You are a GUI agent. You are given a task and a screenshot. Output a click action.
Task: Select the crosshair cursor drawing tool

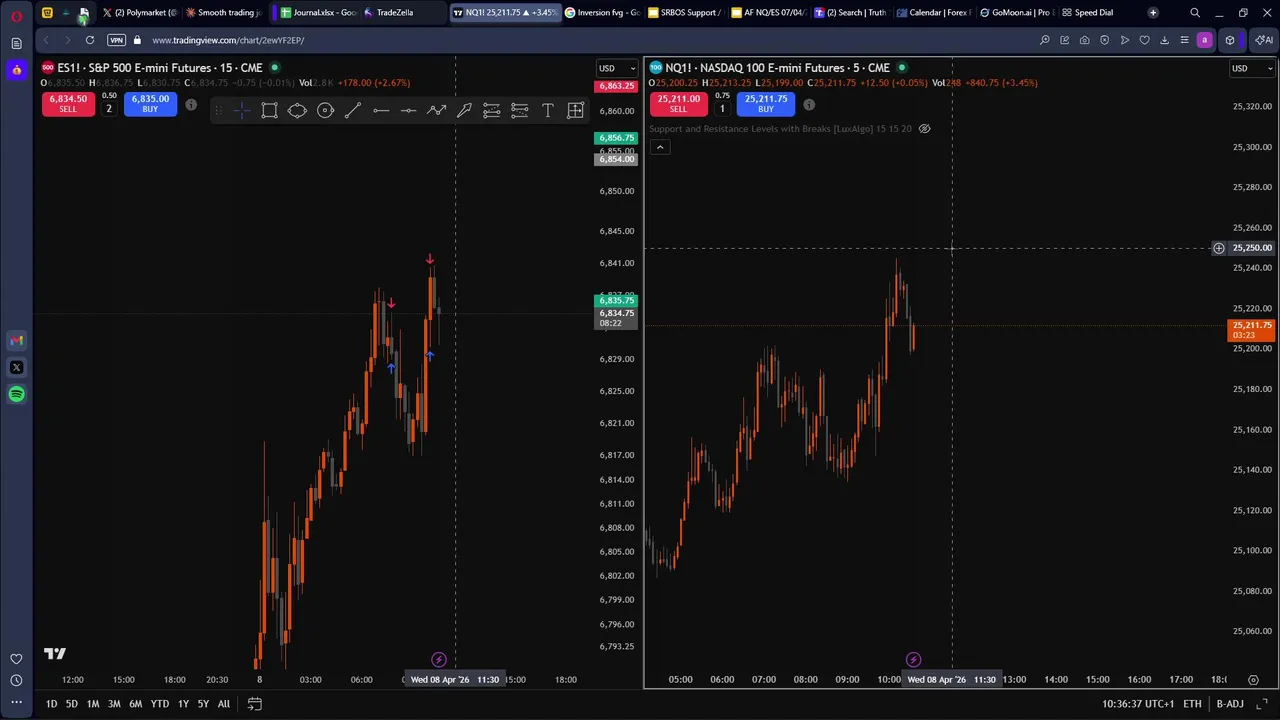[242, 110]
